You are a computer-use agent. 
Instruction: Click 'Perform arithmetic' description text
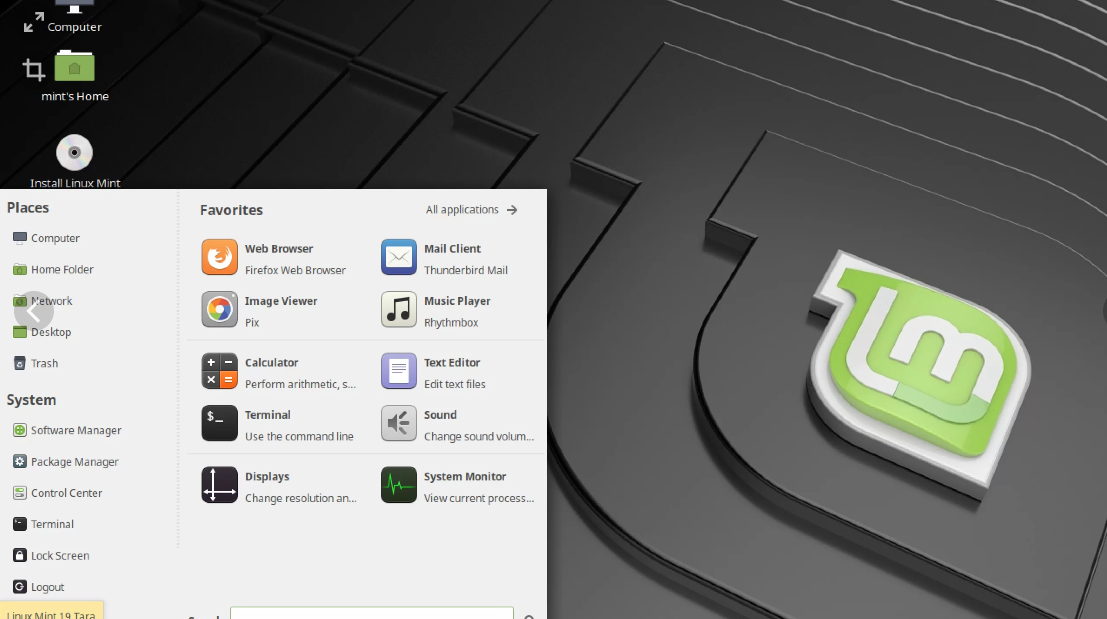[x=300, y=384]
